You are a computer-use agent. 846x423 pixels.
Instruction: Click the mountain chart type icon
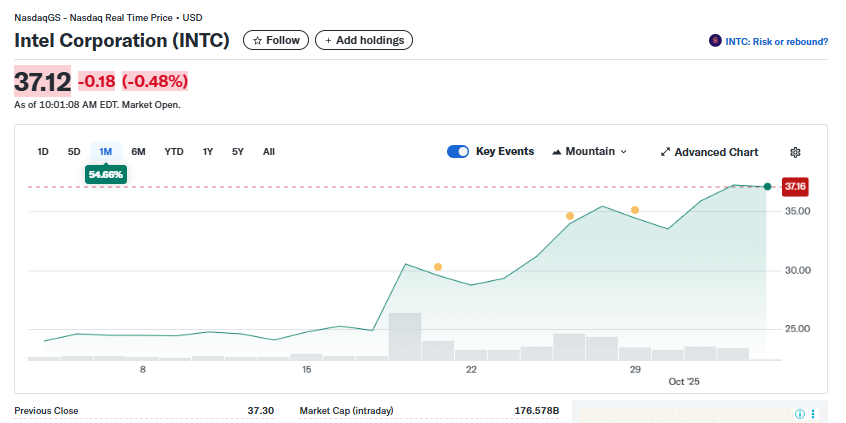(x=557, y=152)
